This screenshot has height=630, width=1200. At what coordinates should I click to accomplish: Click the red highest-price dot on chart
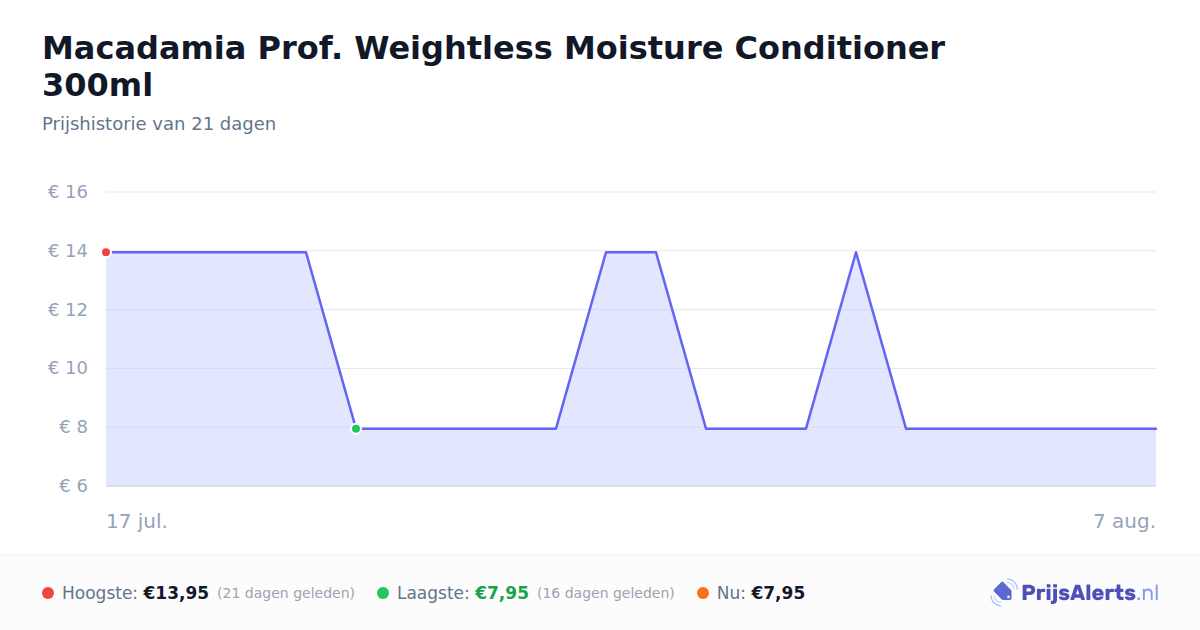point(106,252)
